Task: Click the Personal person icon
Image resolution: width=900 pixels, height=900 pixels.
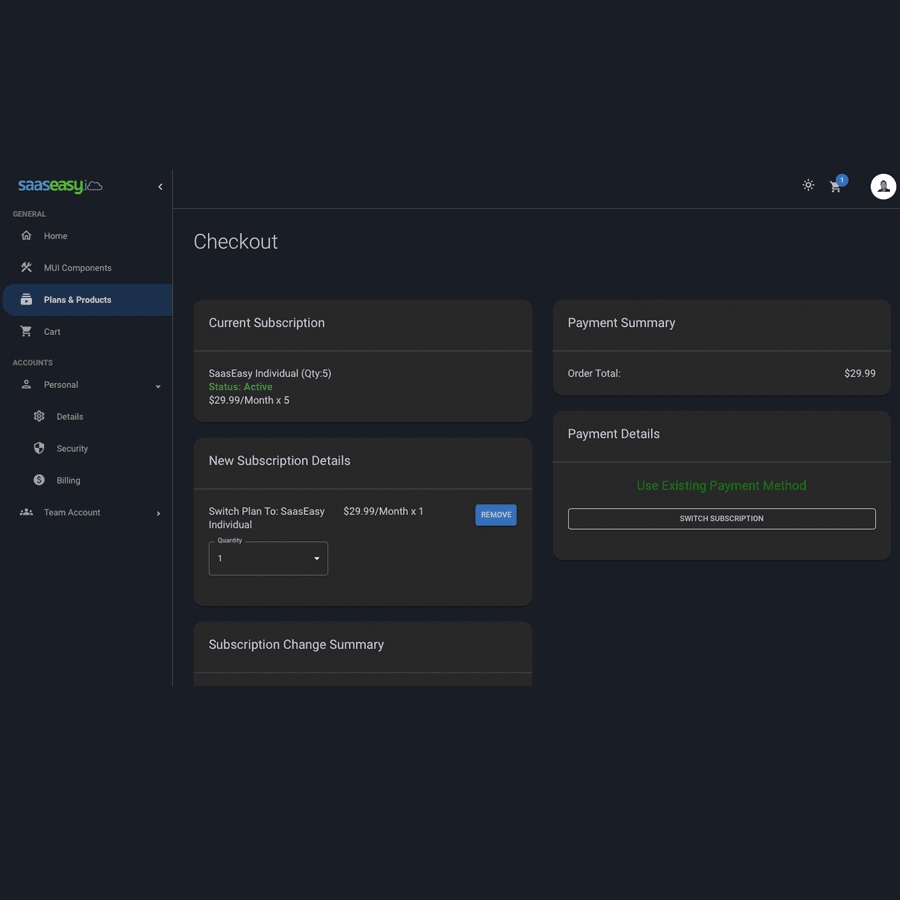Action: pos(27,385)
